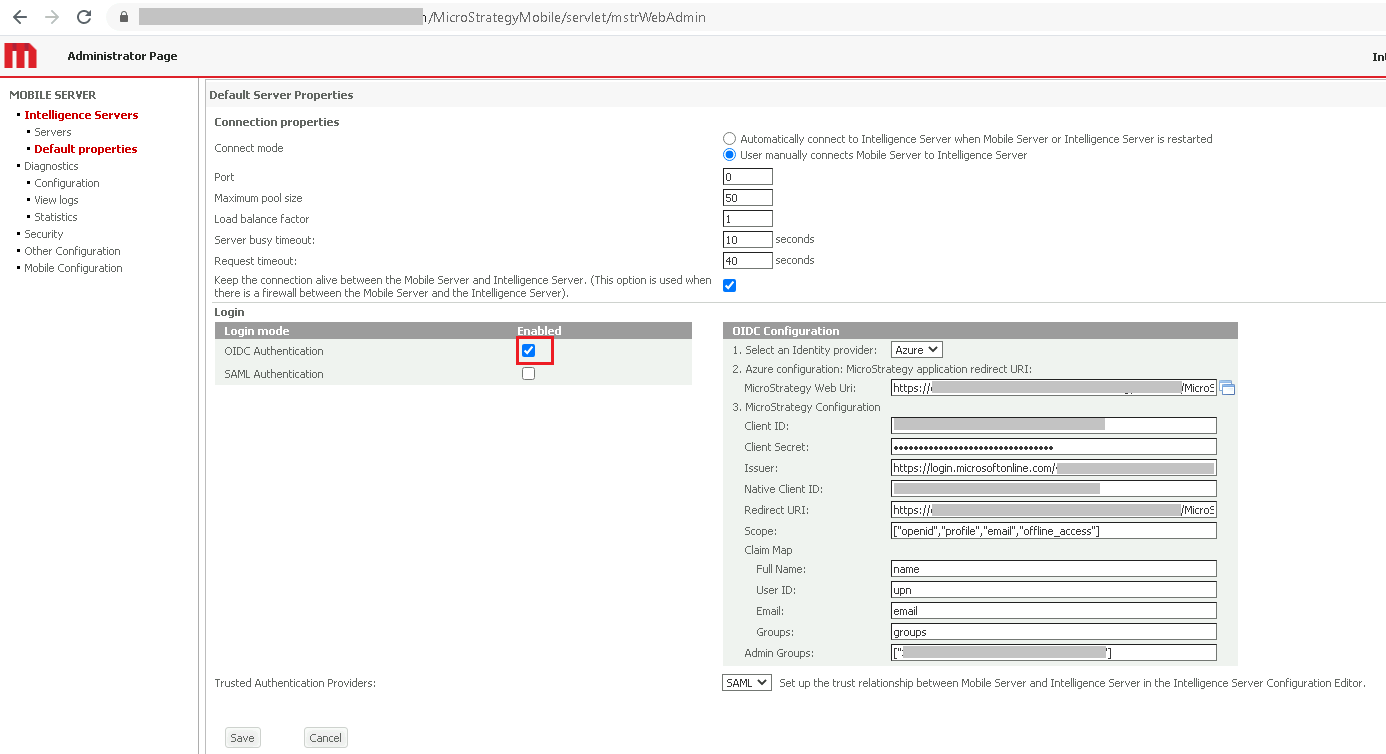Click the MicroStrategy logo icon

click(21, 56)
